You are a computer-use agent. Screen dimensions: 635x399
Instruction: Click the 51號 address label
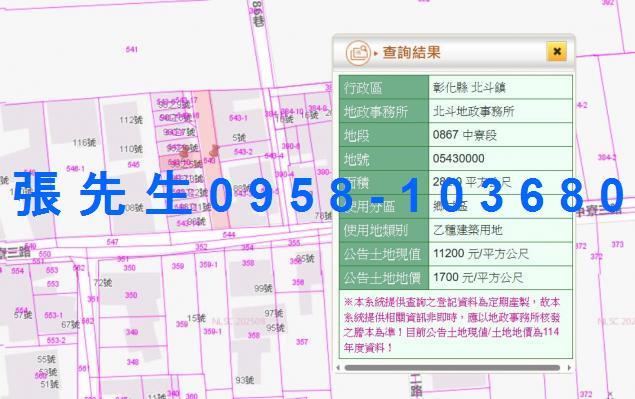click(x=49, y=384)
